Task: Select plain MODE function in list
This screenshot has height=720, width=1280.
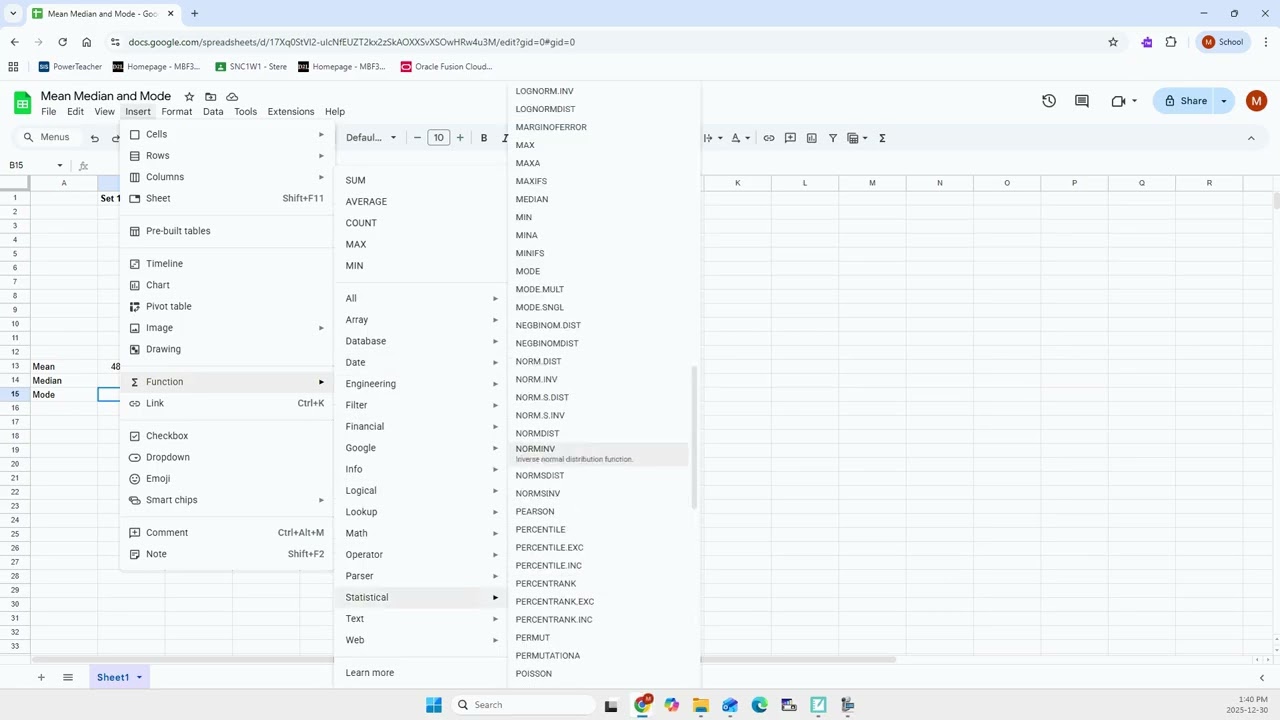Action: [599, 271]
